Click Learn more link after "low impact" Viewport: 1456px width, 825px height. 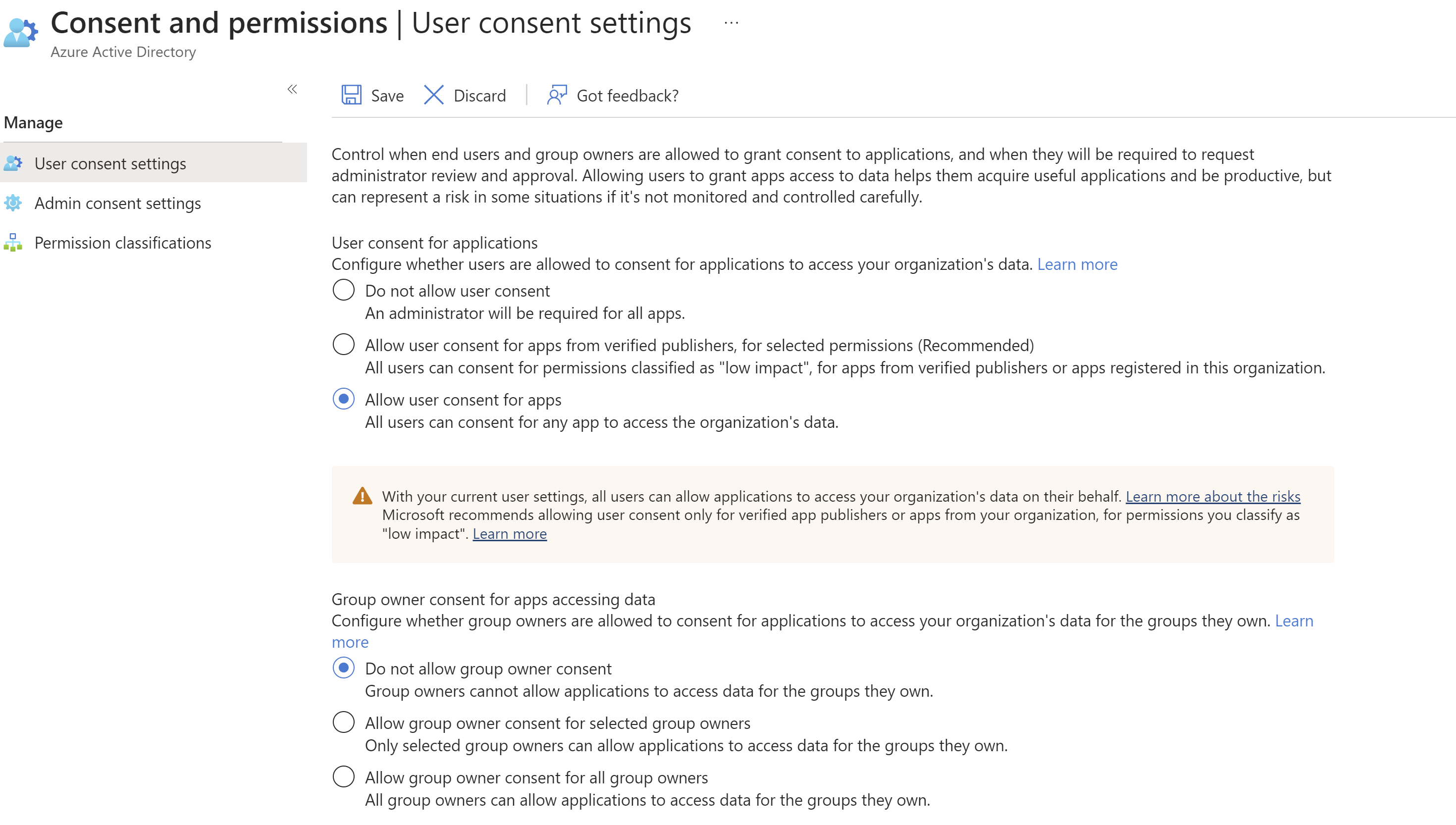510,534
